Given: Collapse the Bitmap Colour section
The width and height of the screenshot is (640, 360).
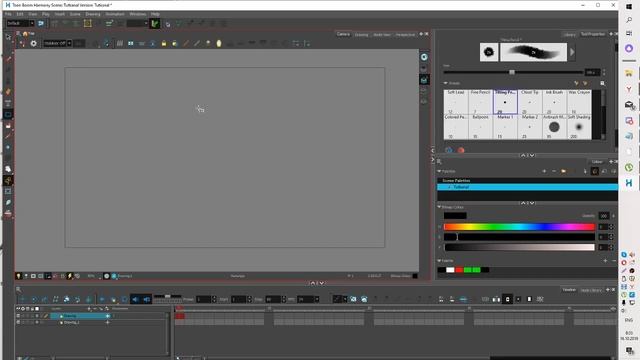Looking at the screenshot, I should pos(439,207).
